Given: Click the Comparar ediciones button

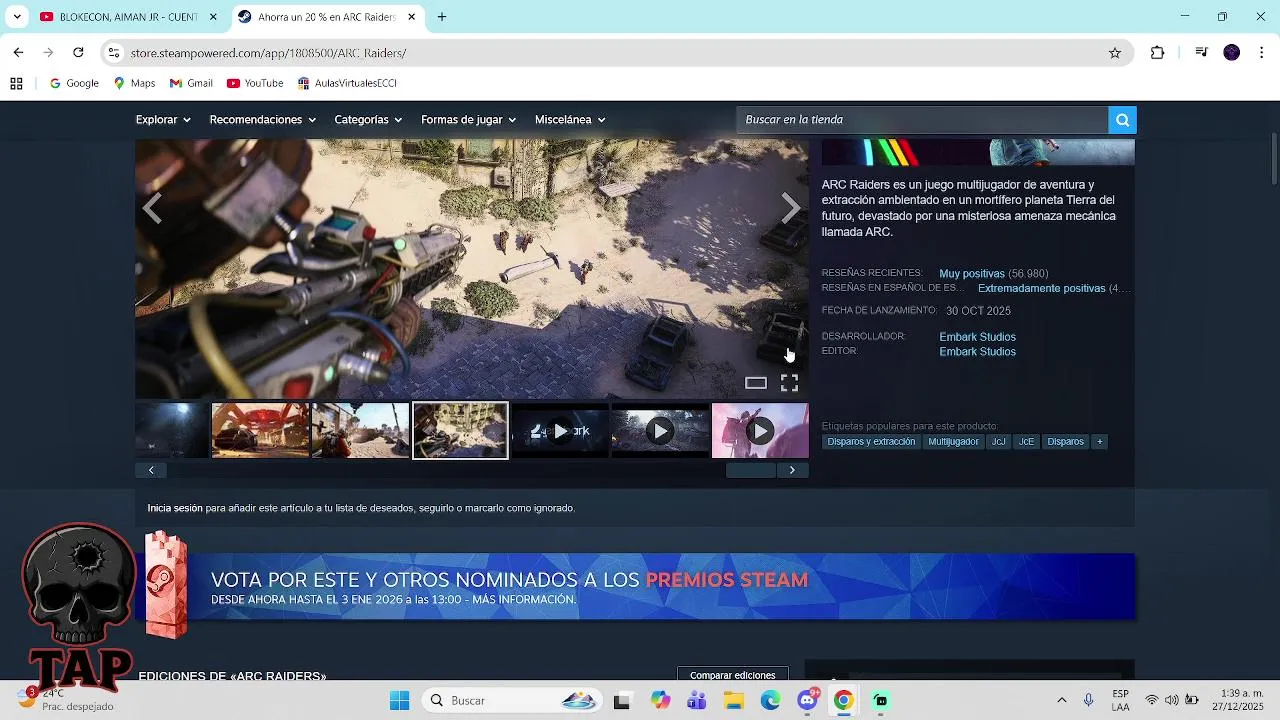Looking at the screenshot, I should click(733, 675).
